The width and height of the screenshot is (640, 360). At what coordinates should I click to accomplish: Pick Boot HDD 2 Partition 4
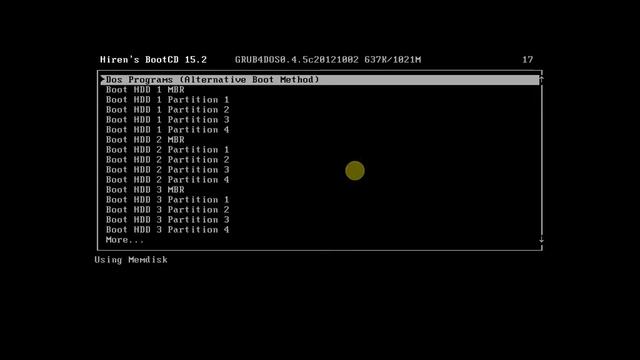coord(167,180)
